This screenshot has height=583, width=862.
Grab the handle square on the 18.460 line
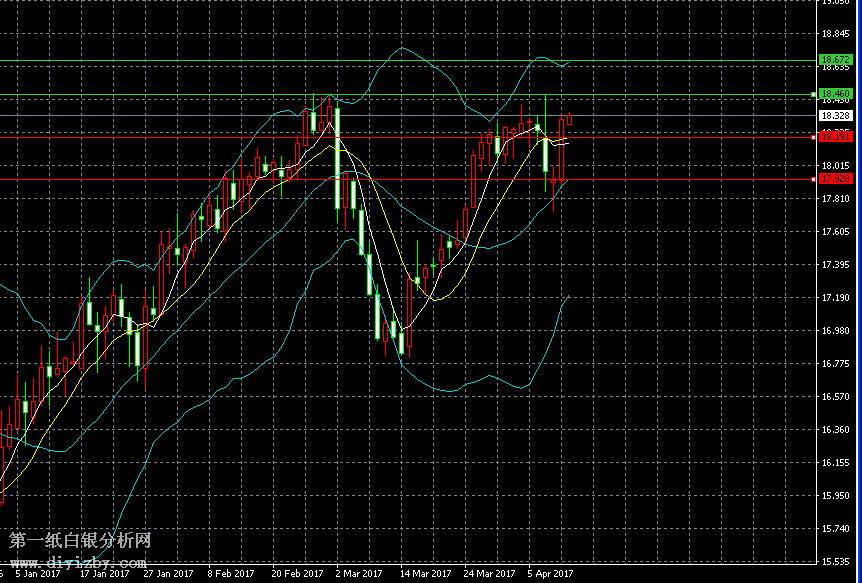click(x=812, y=94)
